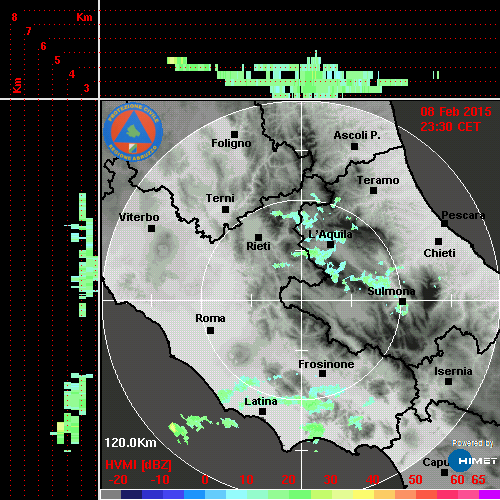This screenshot has height=500, width=500.
Task: Pick the magenta 65 dBZ color swatch
Action: 489,494
